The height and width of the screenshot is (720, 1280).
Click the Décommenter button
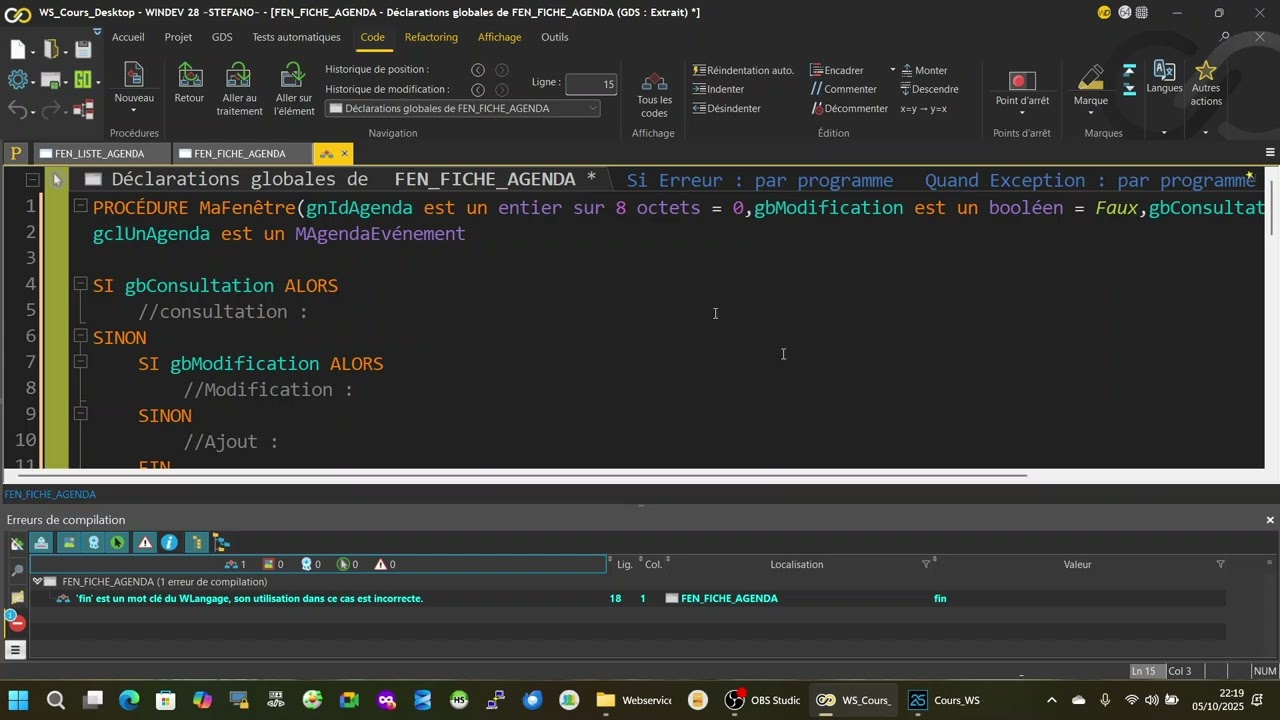(x=849, y=108)
